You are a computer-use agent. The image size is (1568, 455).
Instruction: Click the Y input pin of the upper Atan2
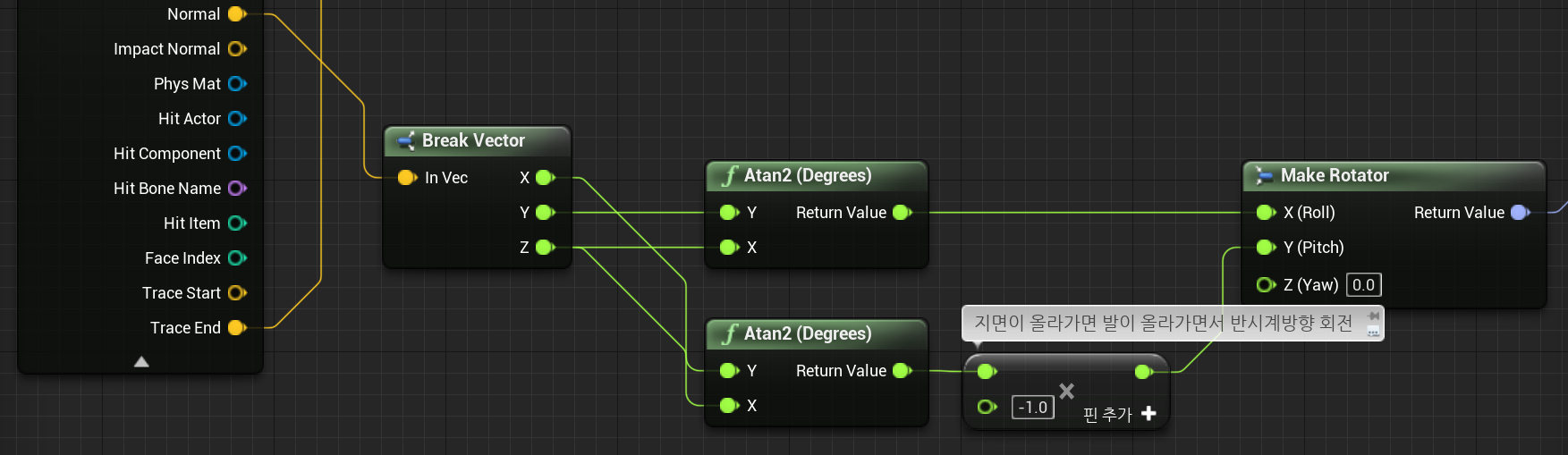point(729,213)
